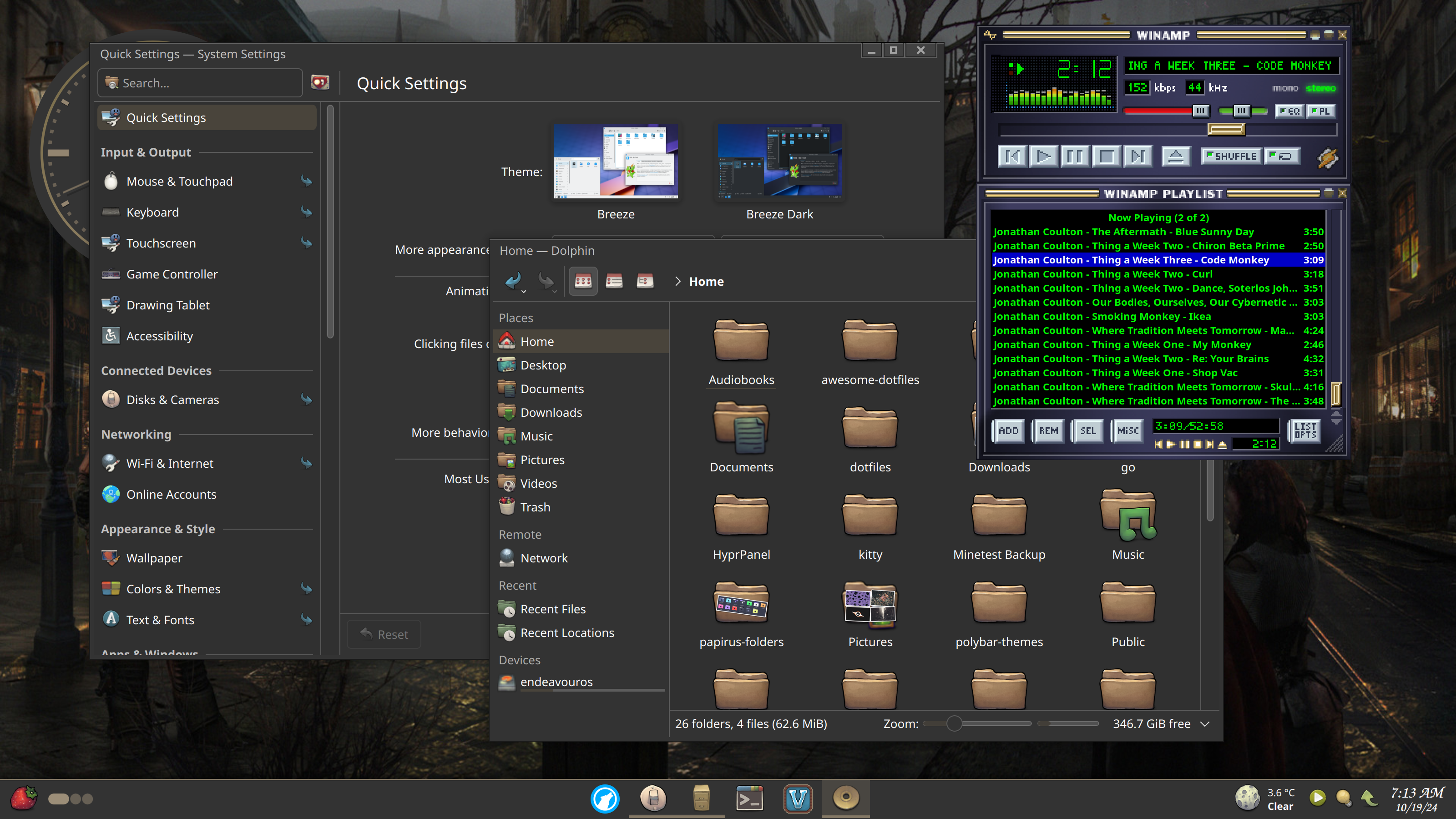Select playlist track 'Re: Your Brains'
This screenshot has width=1456, height=819.
[1158, 359]
